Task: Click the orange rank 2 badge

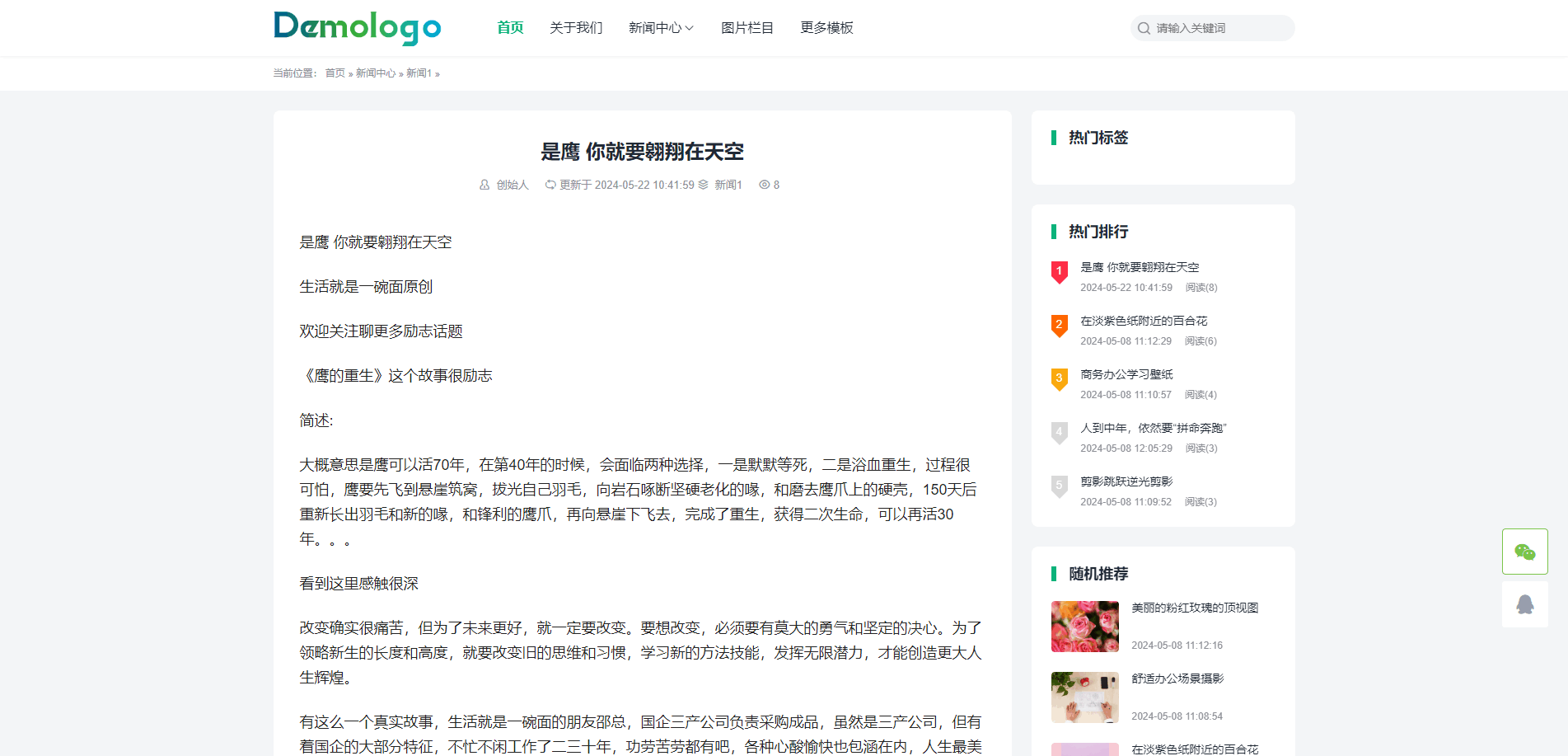Action: point(1060,325)
